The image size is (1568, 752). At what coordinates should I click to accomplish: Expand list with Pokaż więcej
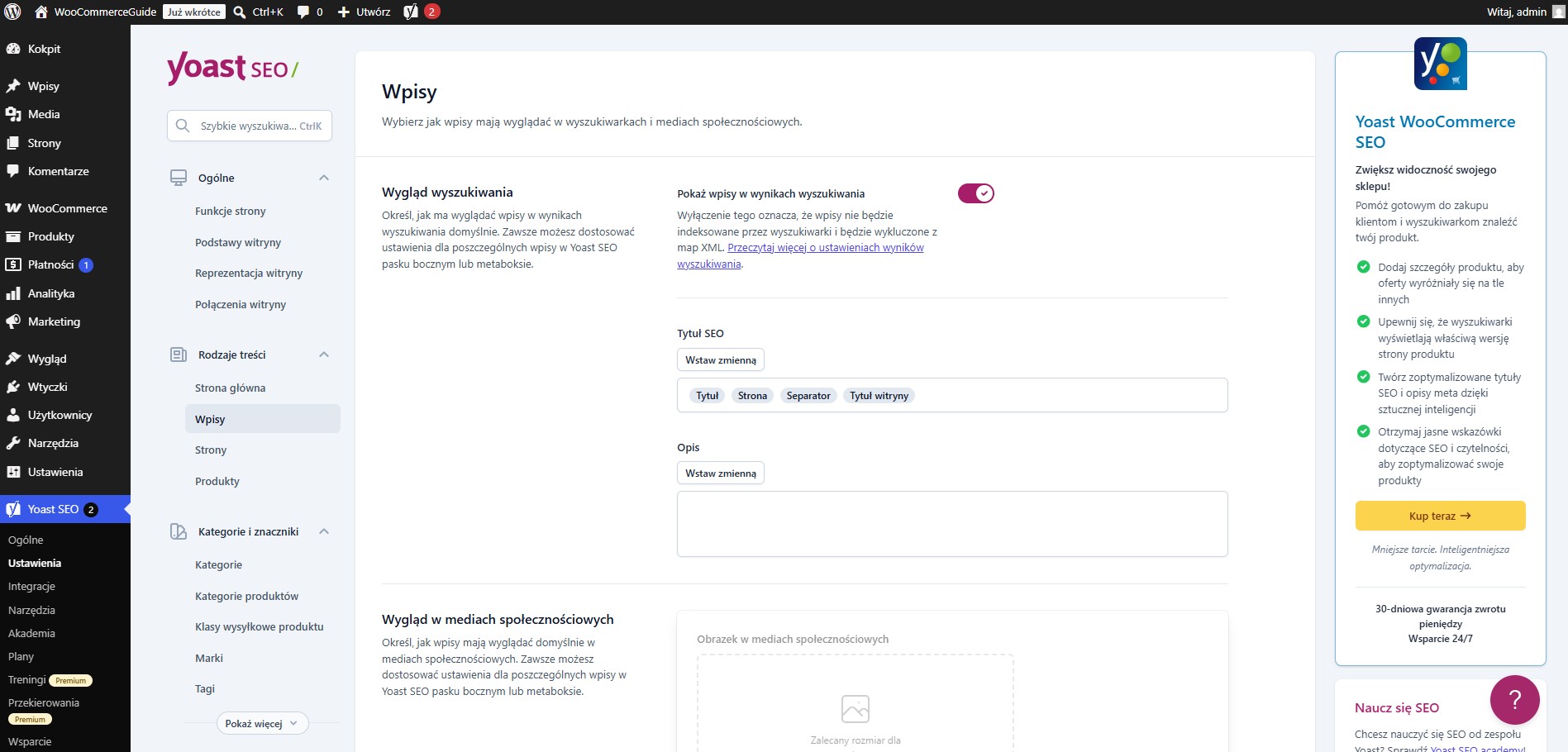[262, 723]
